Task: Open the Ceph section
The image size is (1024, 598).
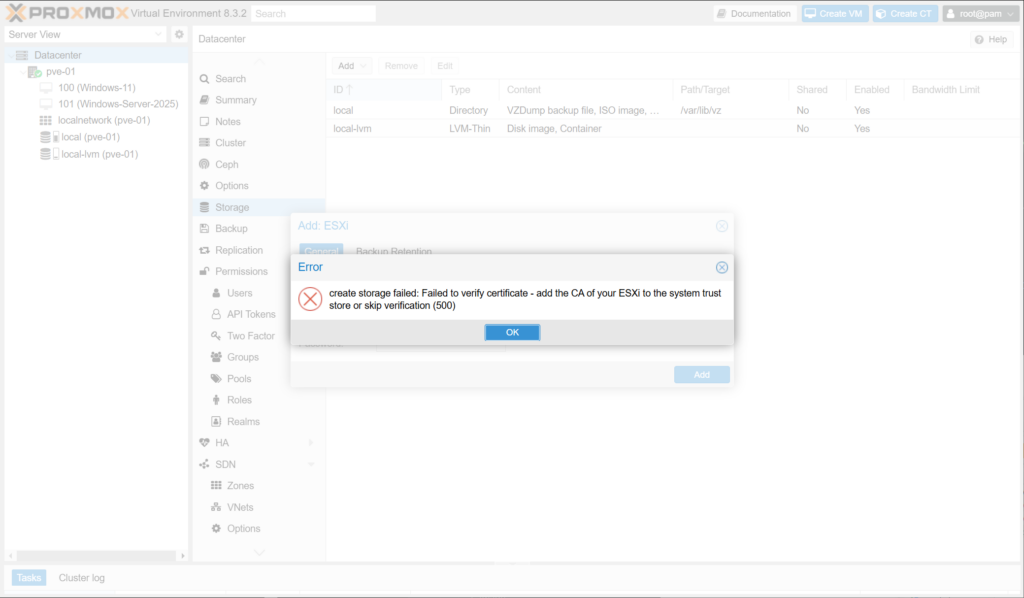Action: [226, 164]
